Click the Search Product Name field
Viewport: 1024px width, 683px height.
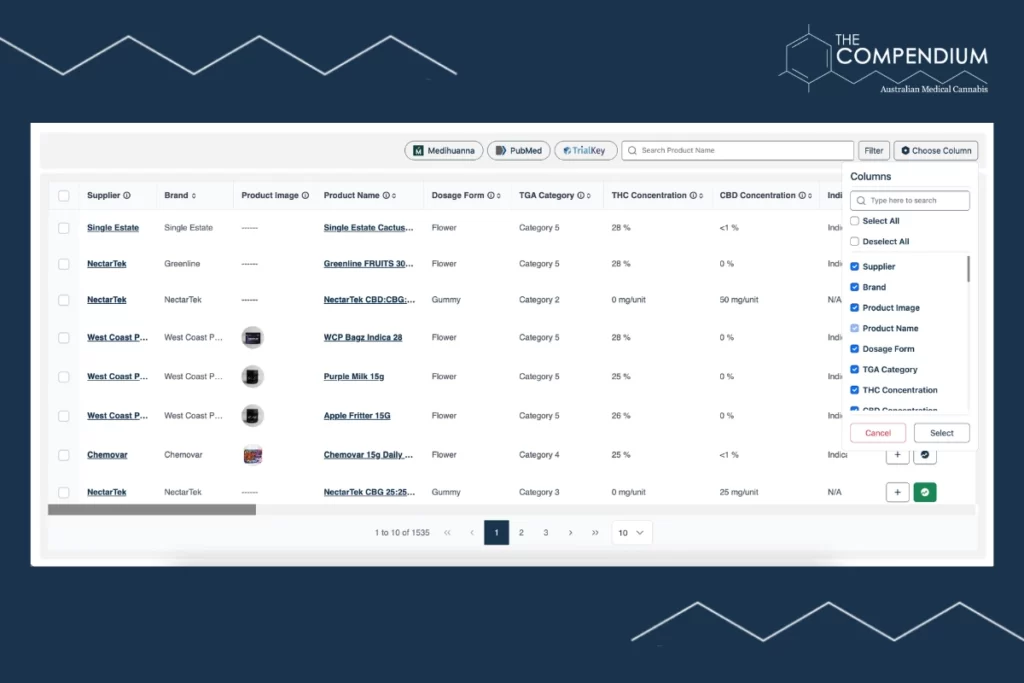(737, 150)
